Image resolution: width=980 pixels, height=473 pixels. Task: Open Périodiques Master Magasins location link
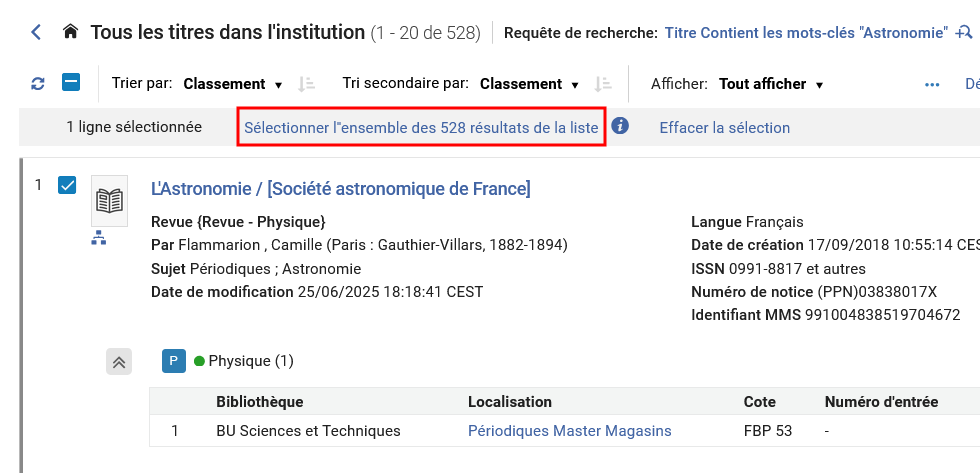(569, 431)
